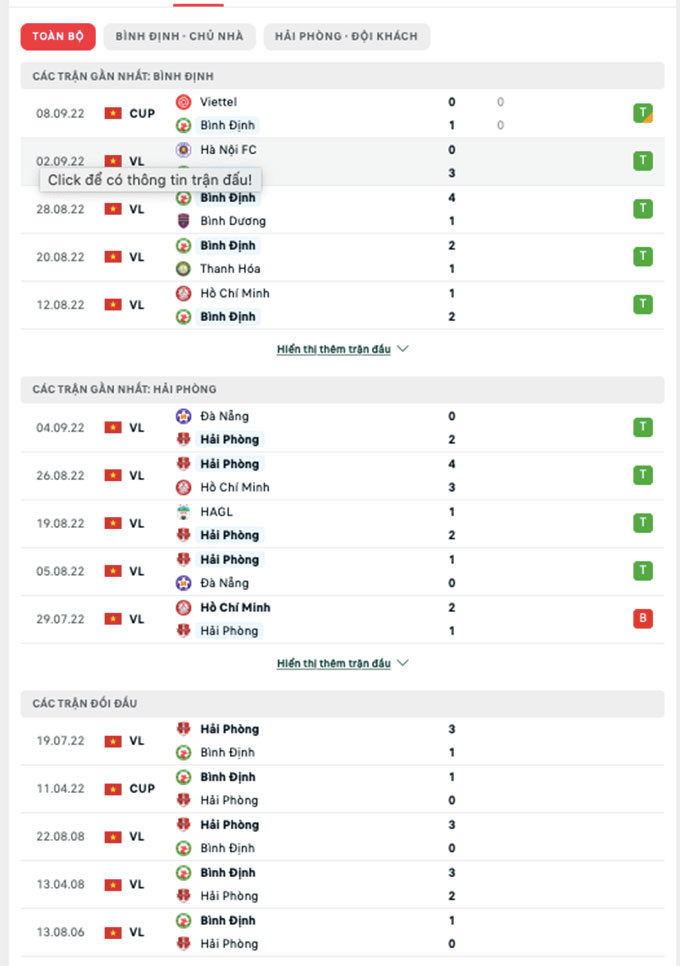
Task: Select the Toàn Bộ tab
Action: pos(57,37)
